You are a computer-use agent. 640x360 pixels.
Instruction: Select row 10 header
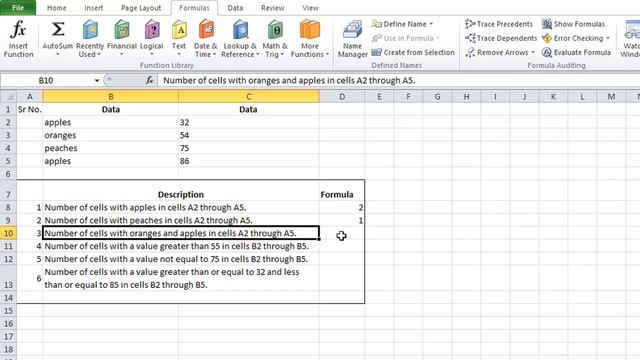(x=8, y=233)
